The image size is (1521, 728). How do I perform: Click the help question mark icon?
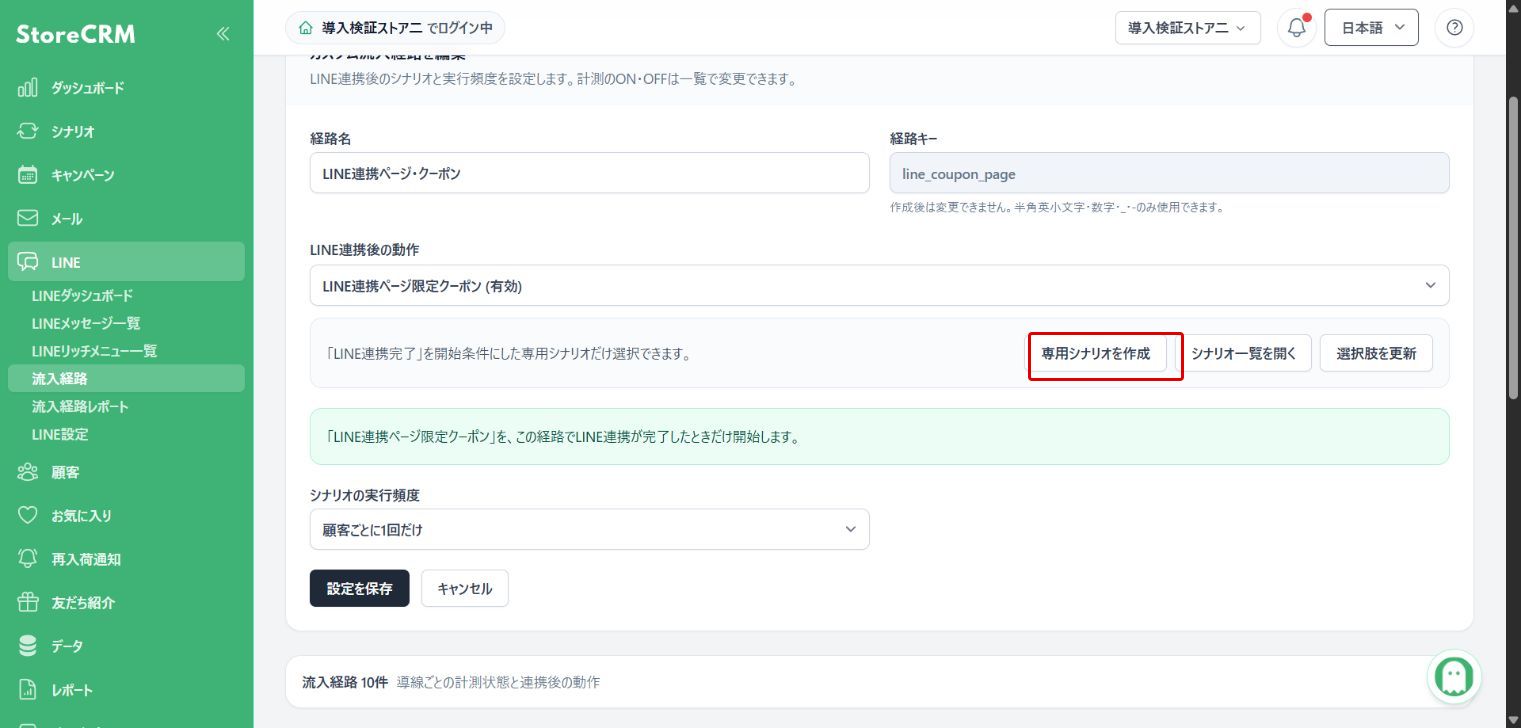tap(1454, 28)
